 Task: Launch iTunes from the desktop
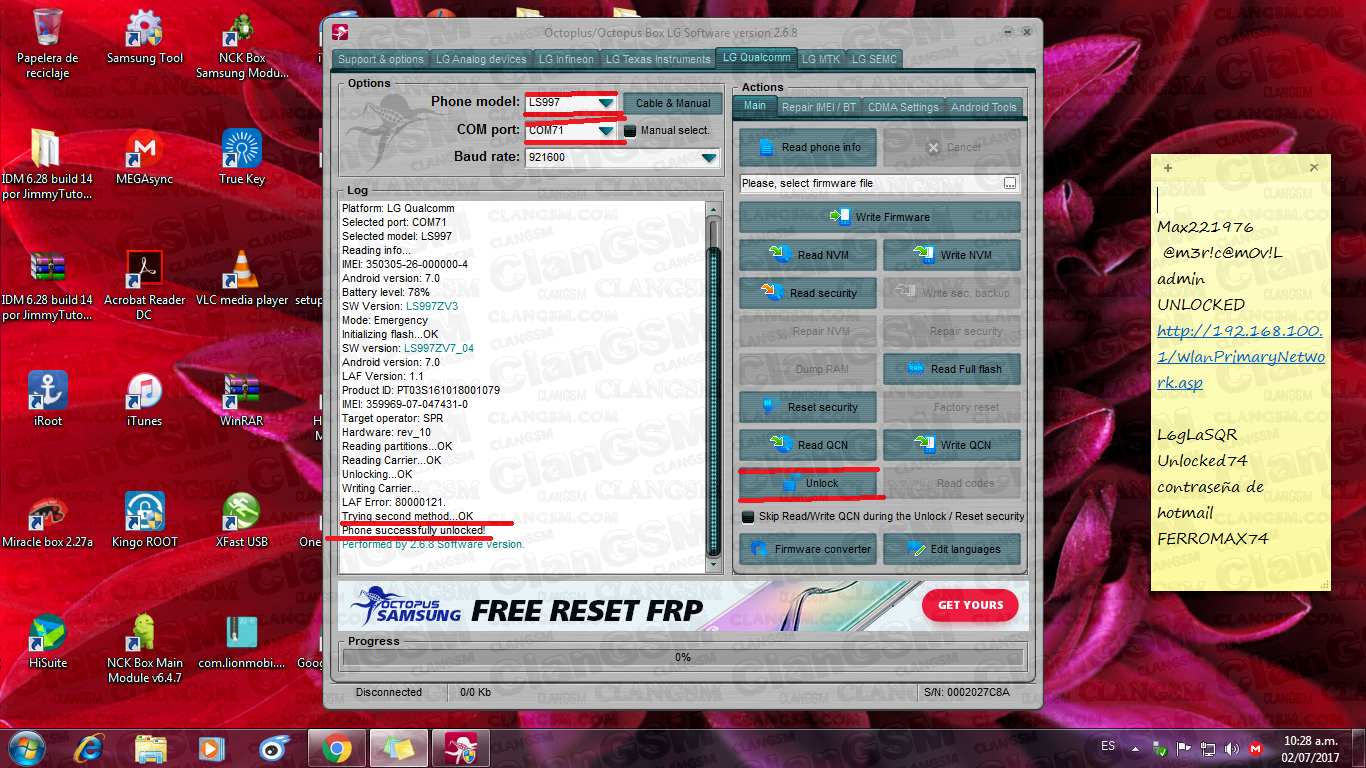(x=144, y=399)
